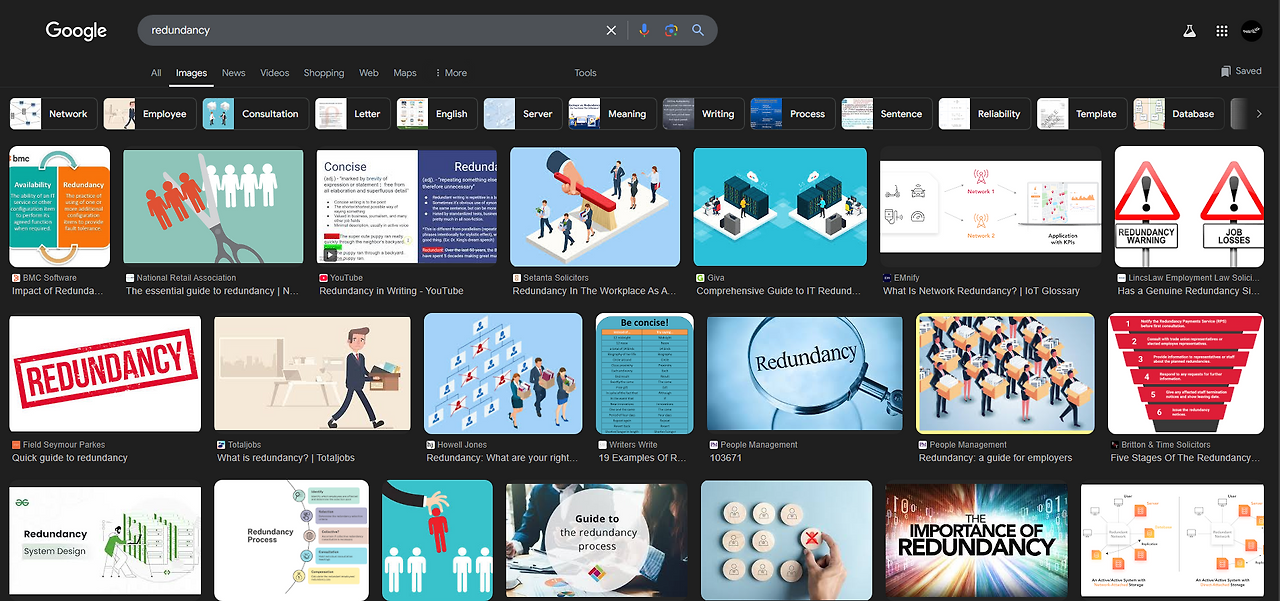Open red REDUNDANCY stamp image
Image resolution: width=1280 pixels, height=601 pixels.
pyautogui.click(x=105, y=374)
